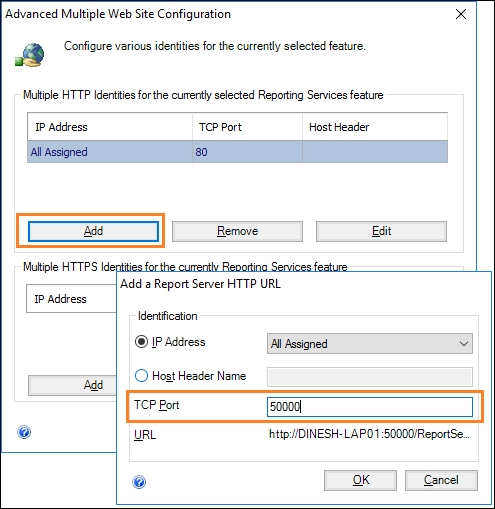Click OK in Add Report Server URL

pos(360,480)
